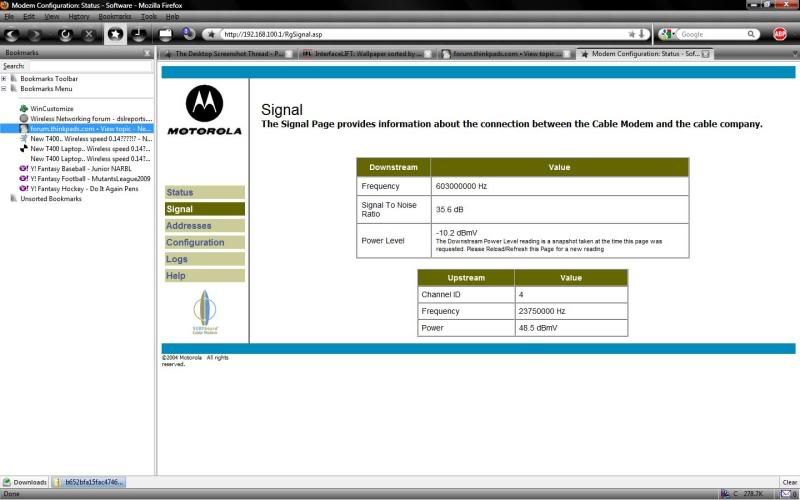Click the Reload page icon

click(65, 34)
